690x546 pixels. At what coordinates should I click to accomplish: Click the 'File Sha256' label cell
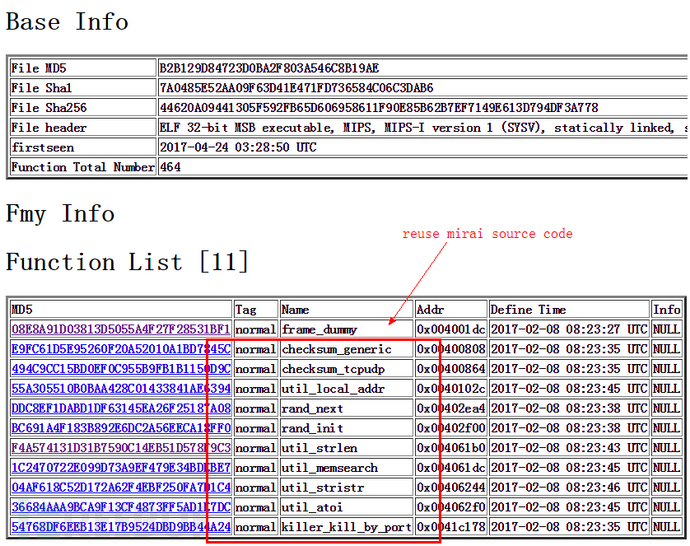pos(83,108)
